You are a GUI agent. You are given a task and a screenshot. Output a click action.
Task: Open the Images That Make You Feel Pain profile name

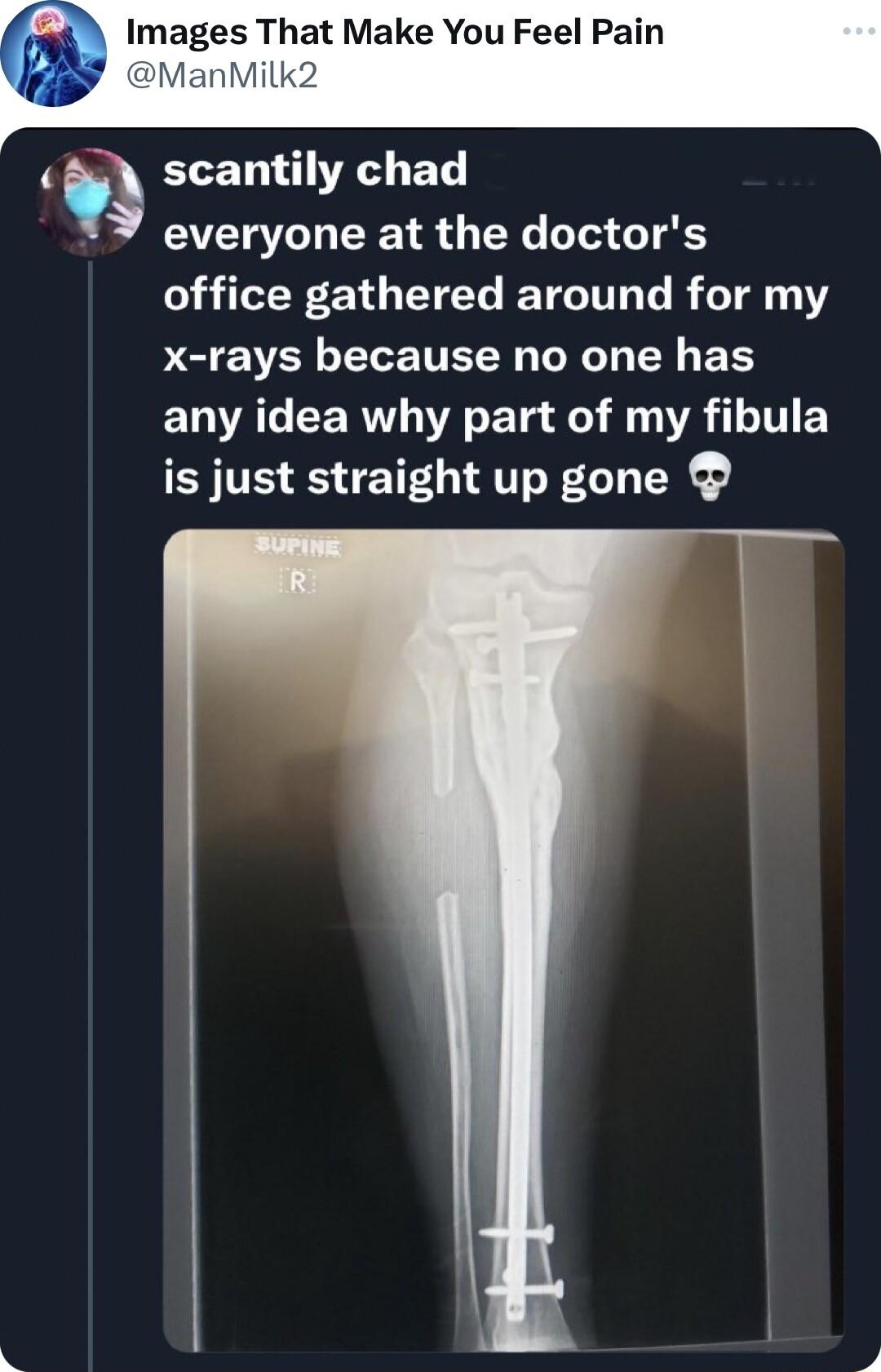(395, 32)
